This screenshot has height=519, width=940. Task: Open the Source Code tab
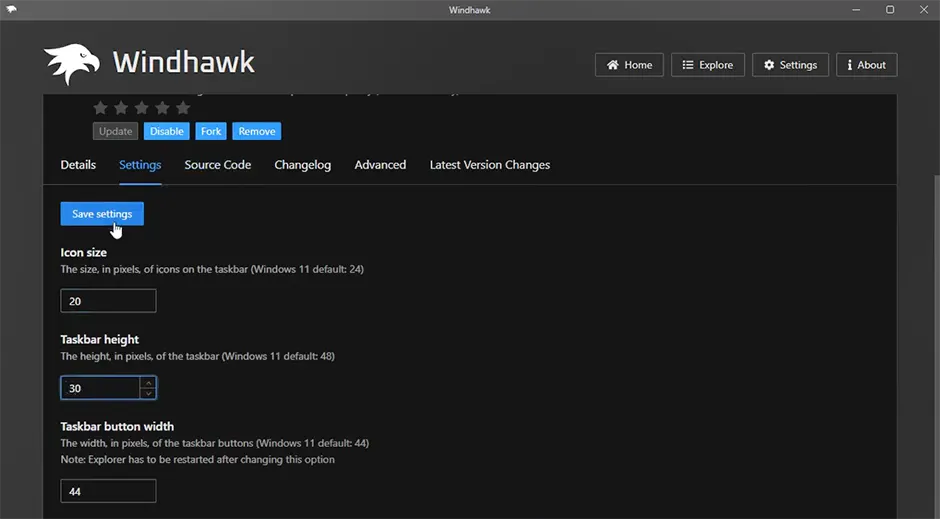click(x=217, y=165)
